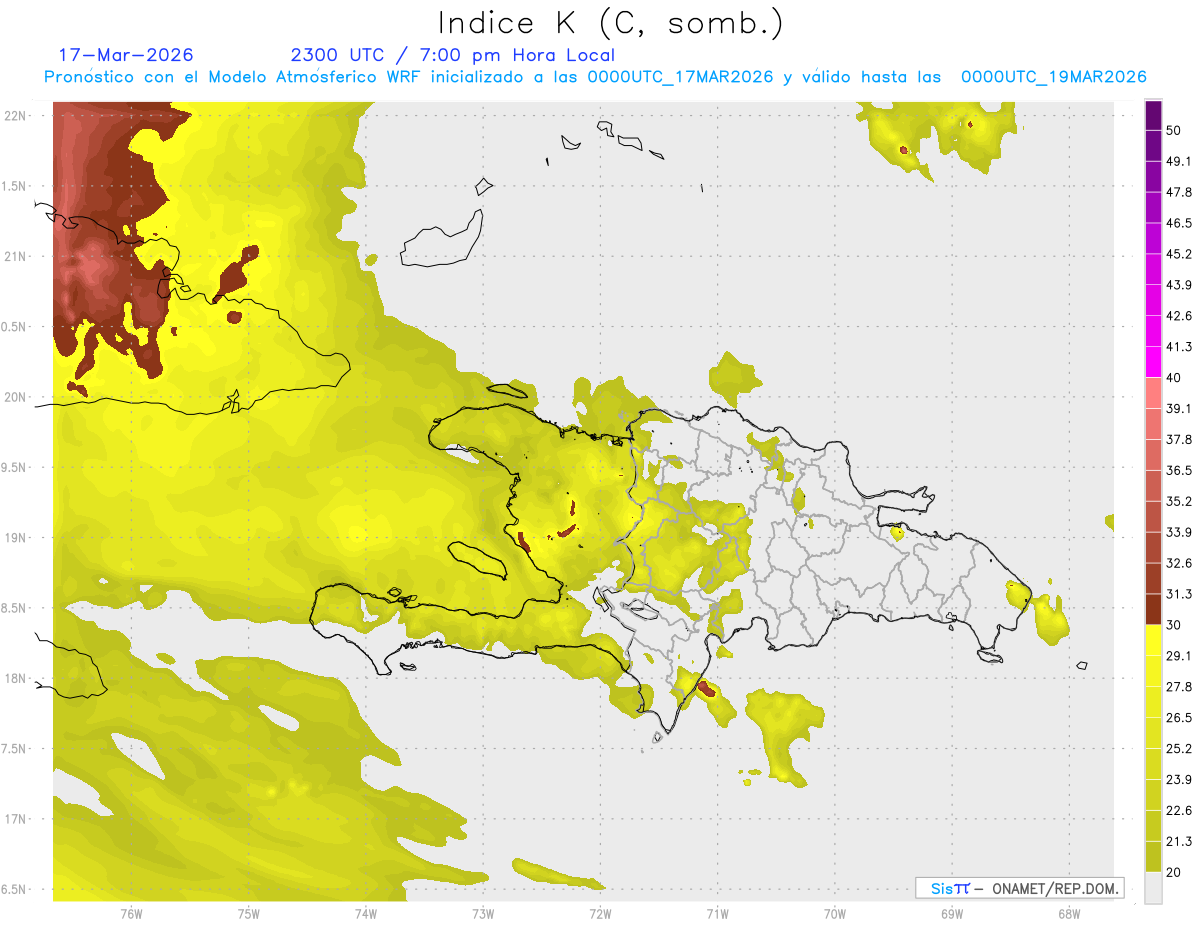Click the legend value "29.1"
The image size is (1200, 927).
click(1179, 656)
